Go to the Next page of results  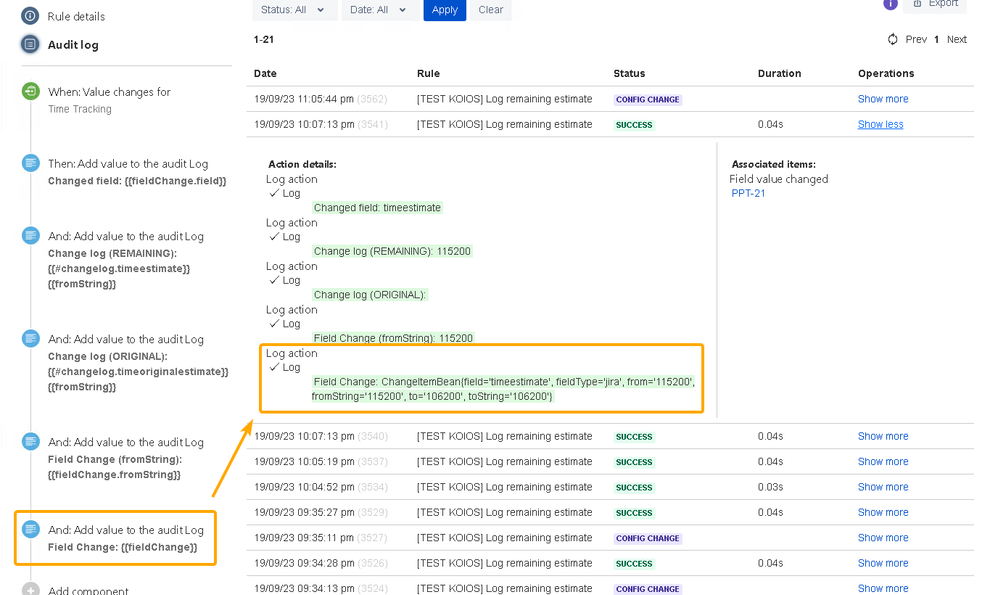(956, 39)
